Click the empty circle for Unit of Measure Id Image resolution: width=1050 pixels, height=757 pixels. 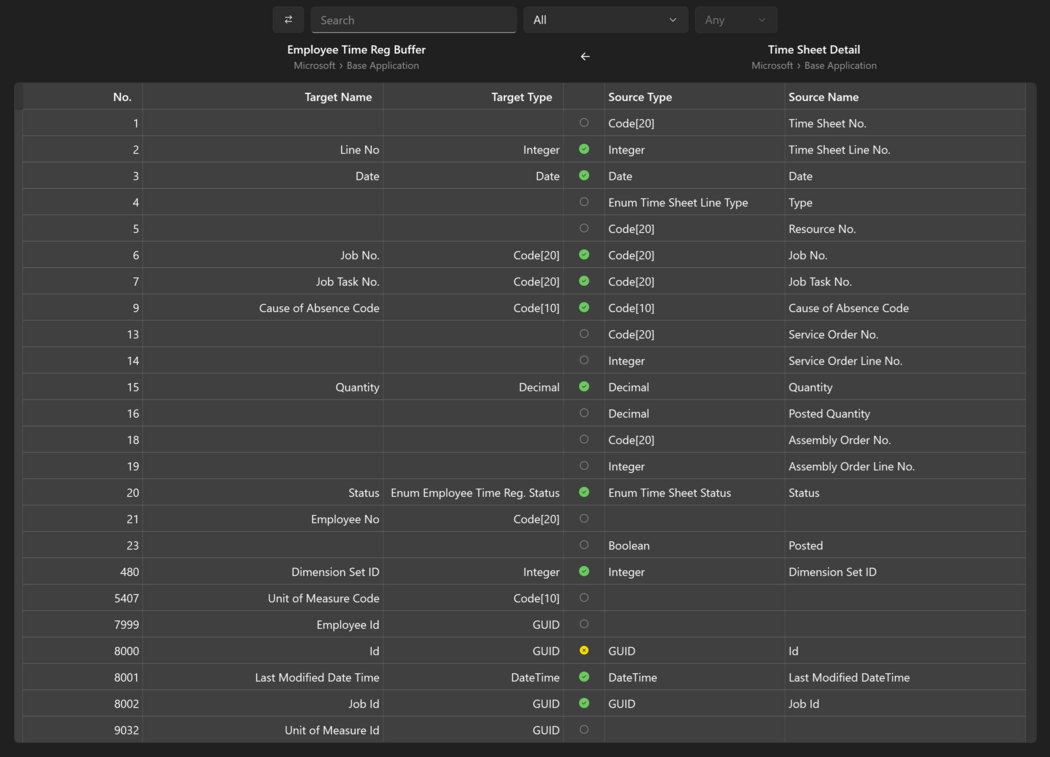coord(584,730)
